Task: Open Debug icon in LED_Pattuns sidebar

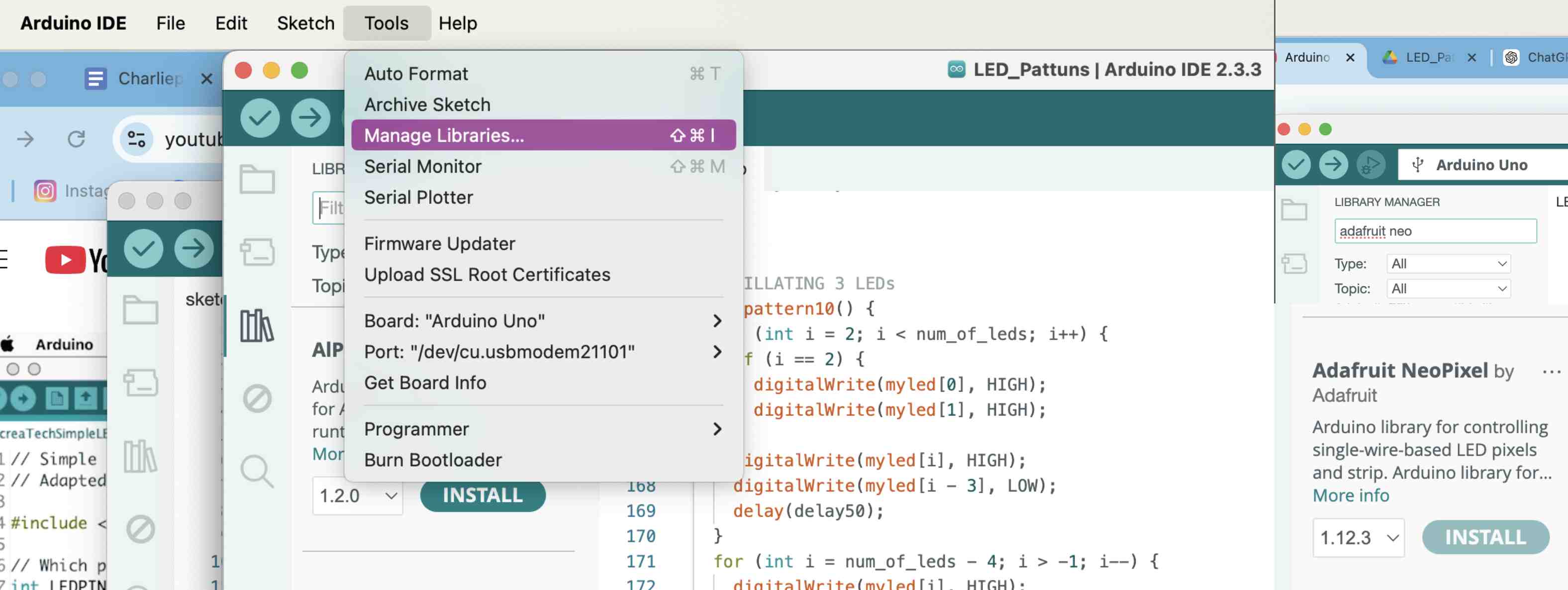Action: 257,399
